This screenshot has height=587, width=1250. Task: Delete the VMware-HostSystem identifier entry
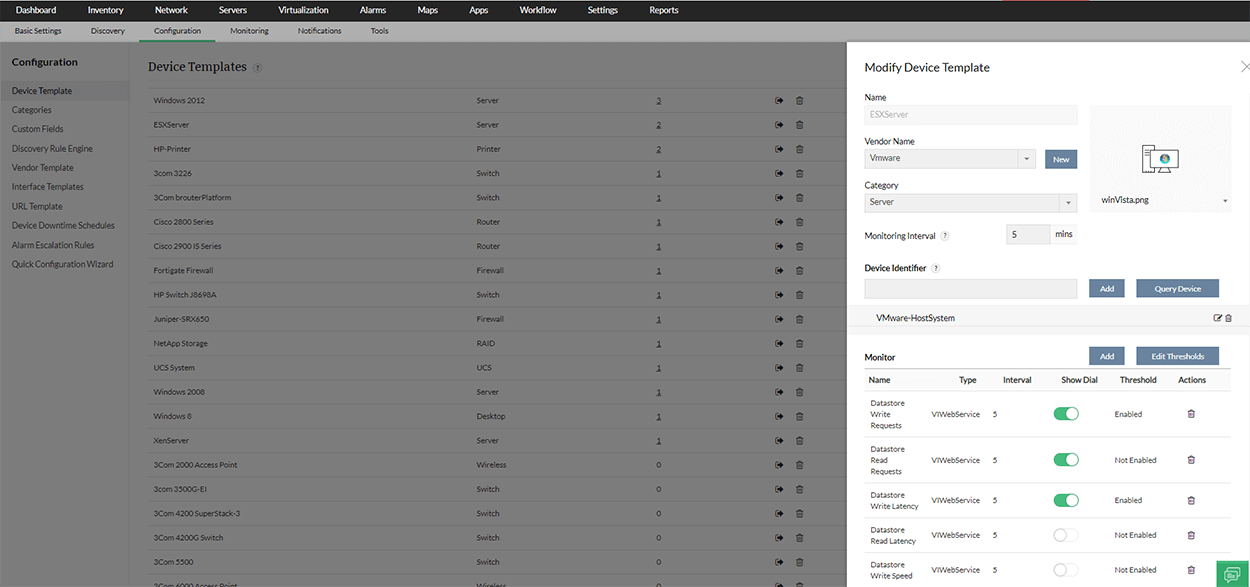(1231, 317)
